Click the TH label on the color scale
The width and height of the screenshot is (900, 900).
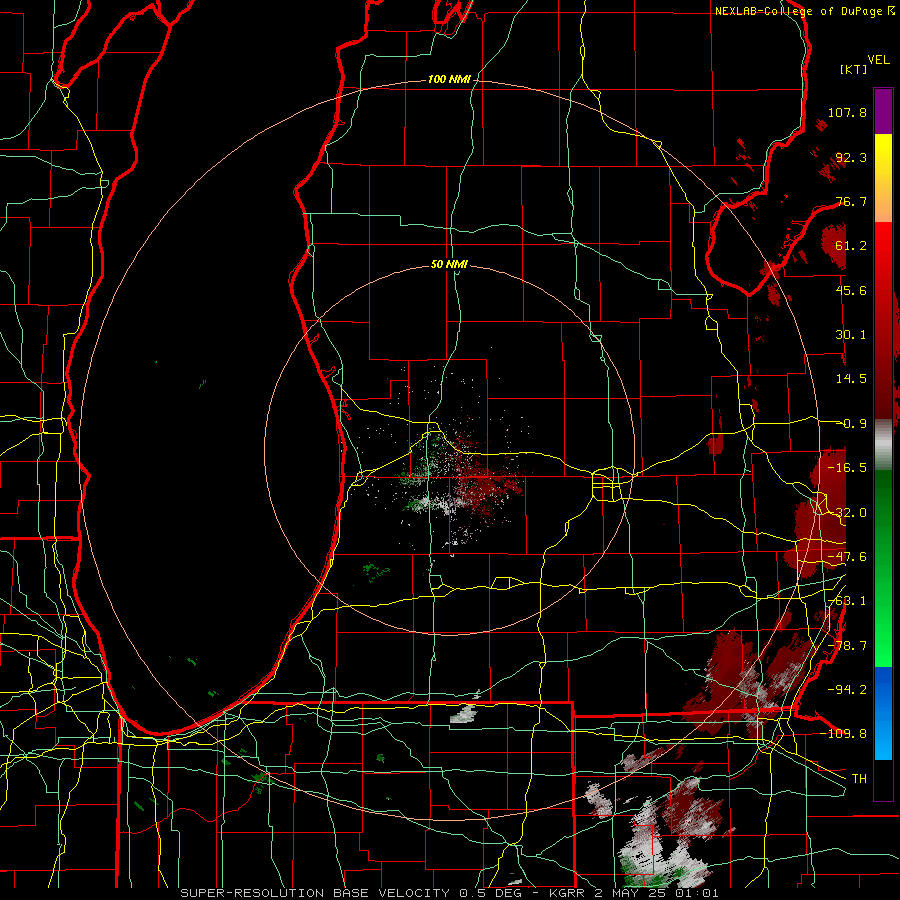(x=859, y=779)
